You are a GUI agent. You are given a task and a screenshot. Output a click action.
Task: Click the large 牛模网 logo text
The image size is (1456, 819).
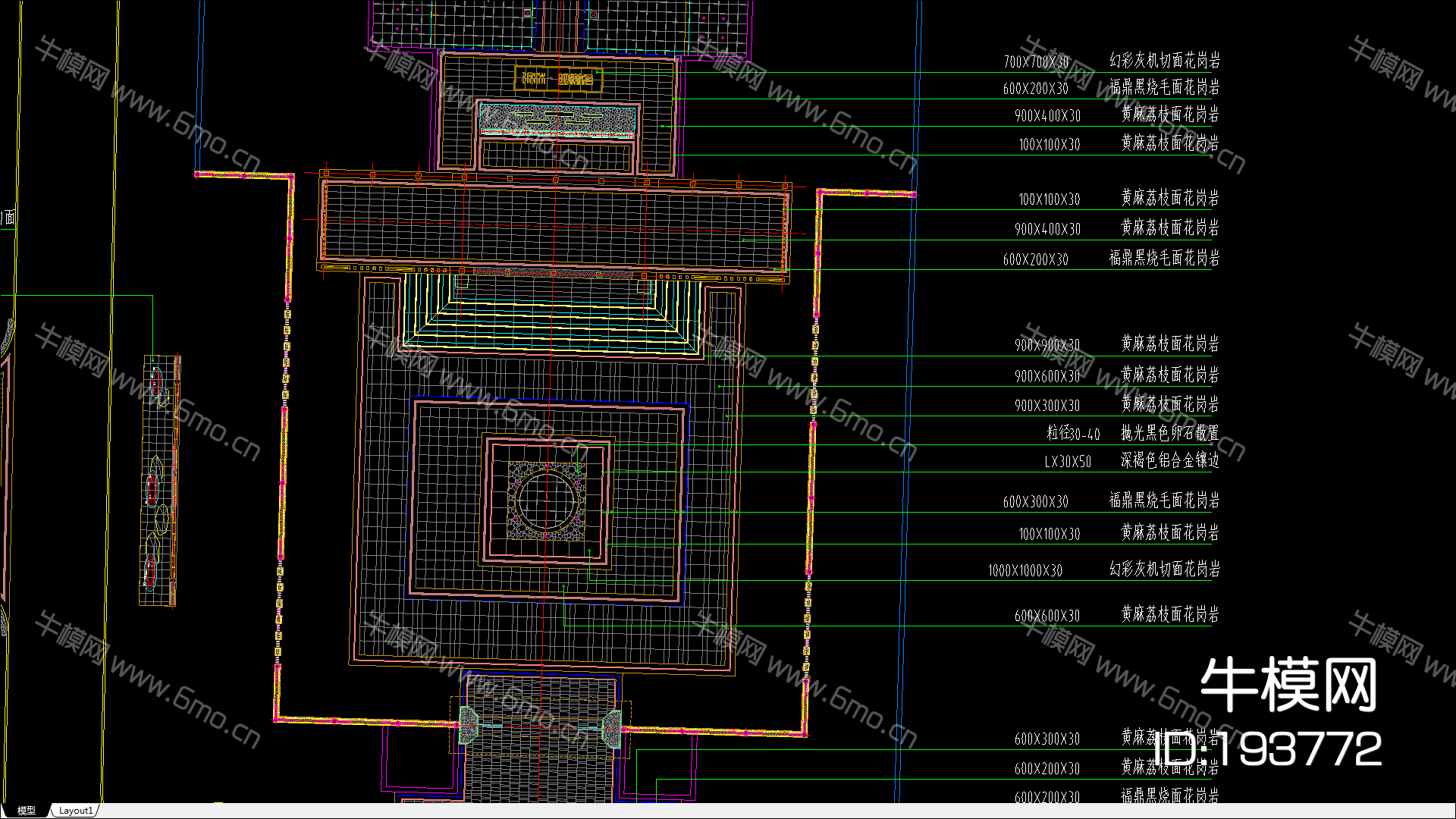point(1288,685)
